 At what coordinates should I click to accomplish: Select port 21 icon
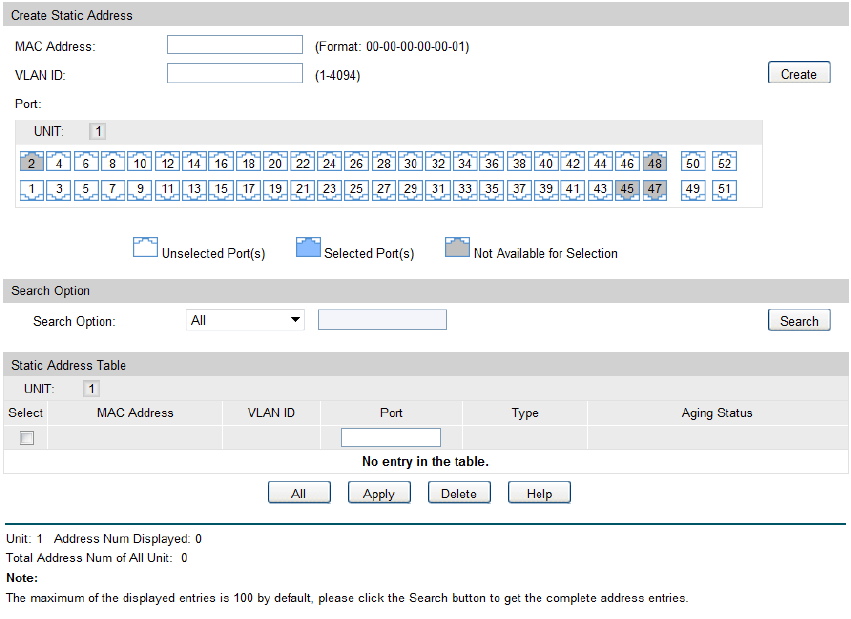(x=302, y=190)
